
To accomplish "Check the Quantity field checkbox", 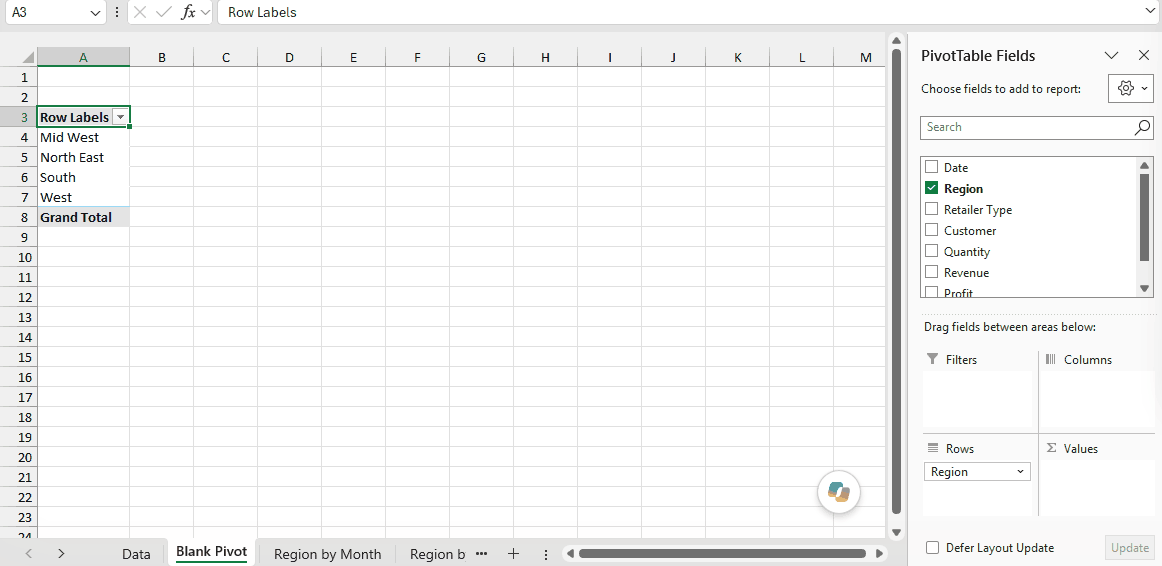I will point(932,251).
